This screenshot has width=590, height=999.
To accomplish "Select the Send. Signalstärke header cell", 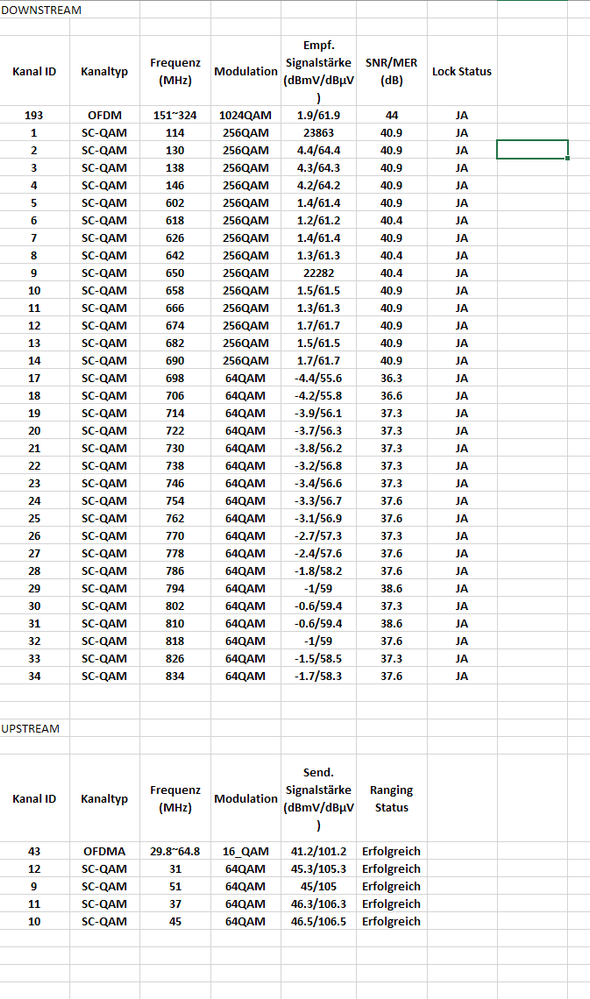I will (319, 798).
